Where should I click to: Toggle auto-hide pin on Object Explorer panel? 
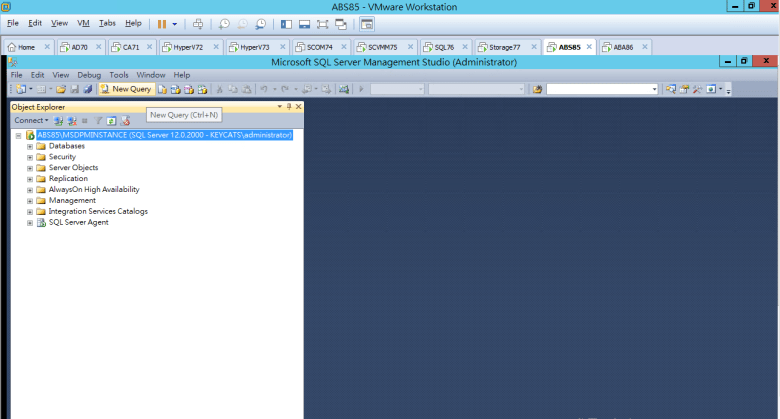(288, 106)
